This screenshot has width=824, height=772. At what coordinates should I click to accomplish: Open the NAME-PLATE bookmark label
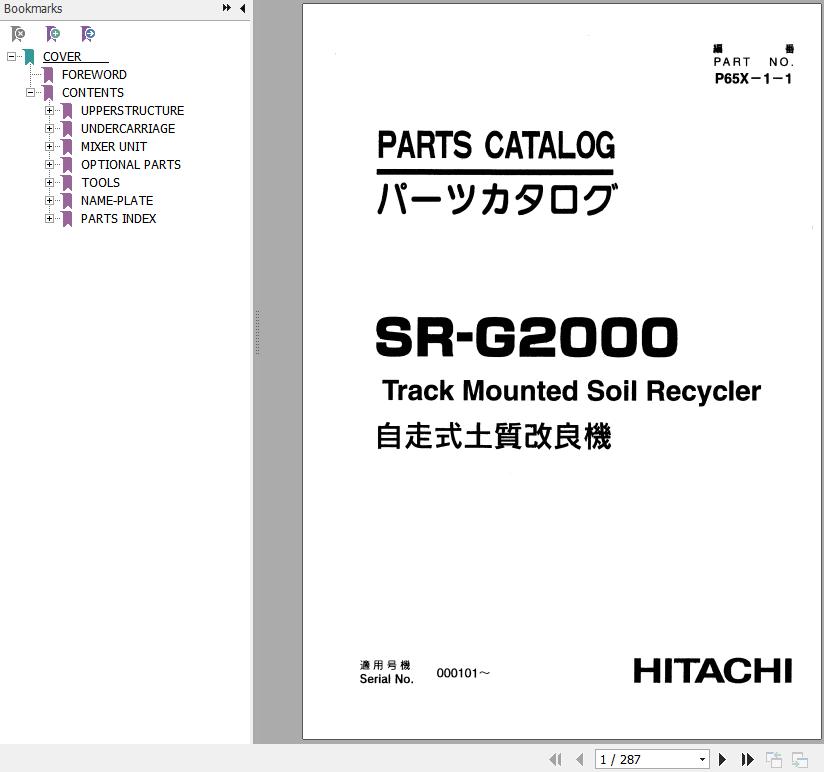(117, 200)
